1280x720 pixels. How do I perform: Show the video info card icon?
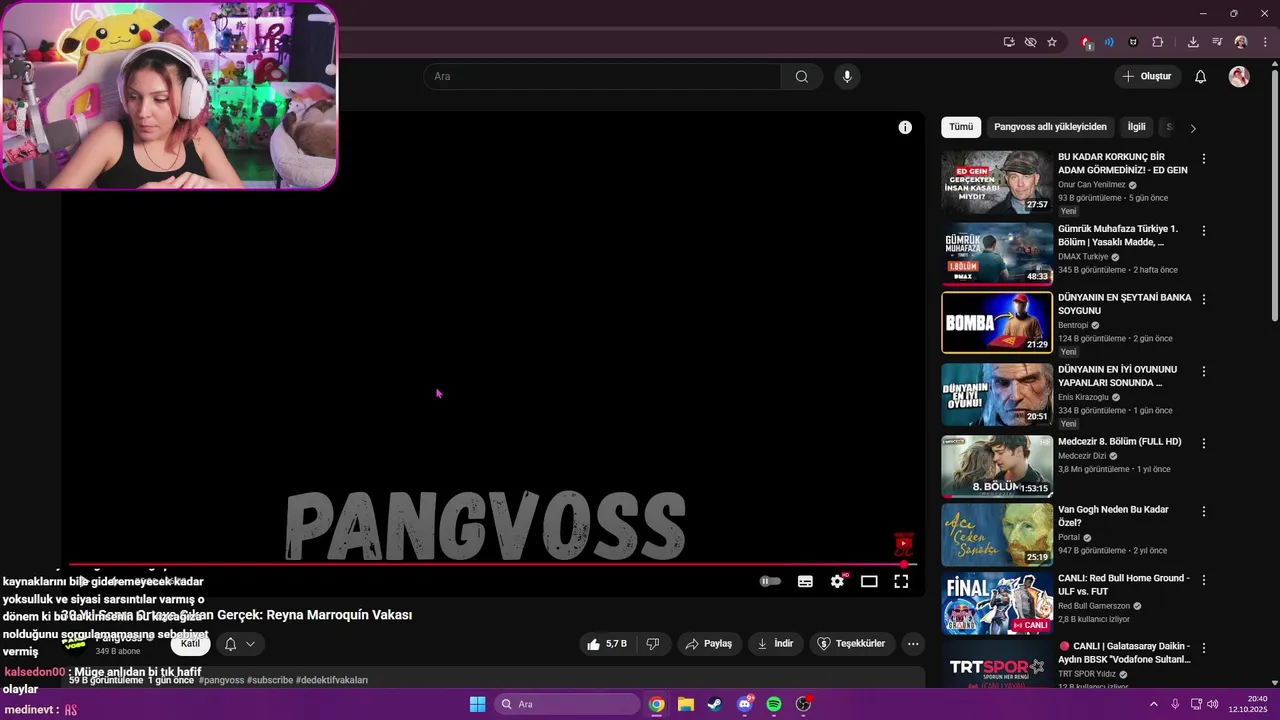pos(905,127)
